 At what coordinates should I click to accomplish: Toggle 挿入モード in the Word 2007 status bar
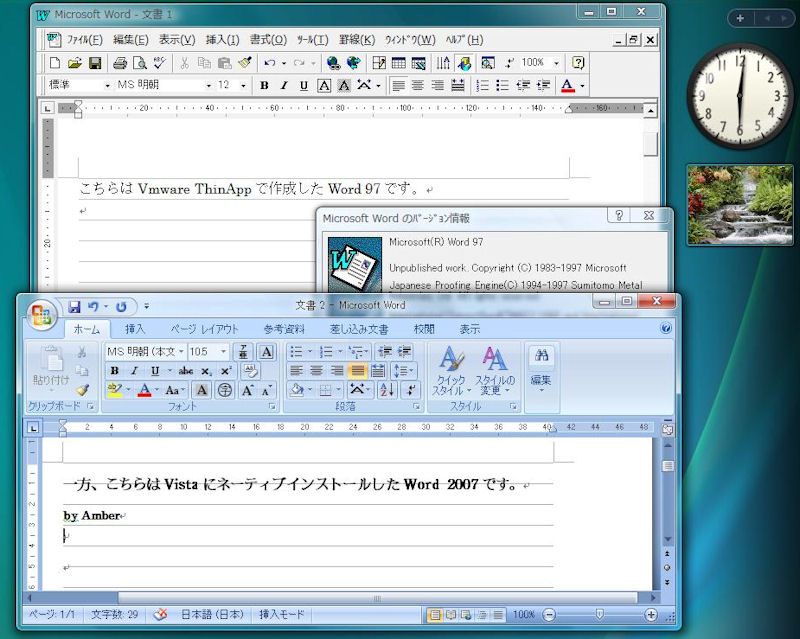[281, 615]
